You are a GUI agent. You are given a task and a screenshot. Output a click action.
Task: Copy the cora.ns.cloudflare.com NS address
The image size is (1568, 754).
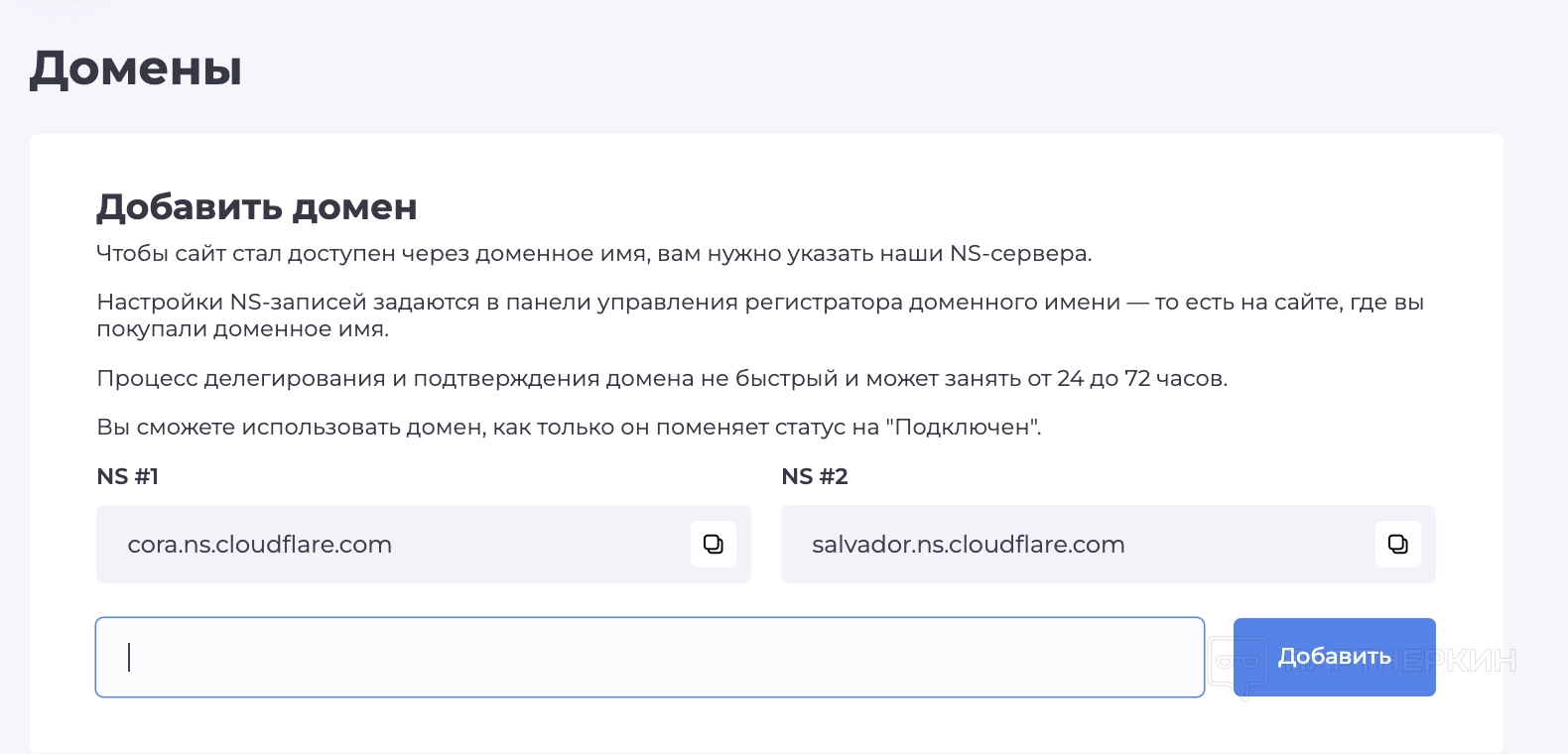pos(713,544)
